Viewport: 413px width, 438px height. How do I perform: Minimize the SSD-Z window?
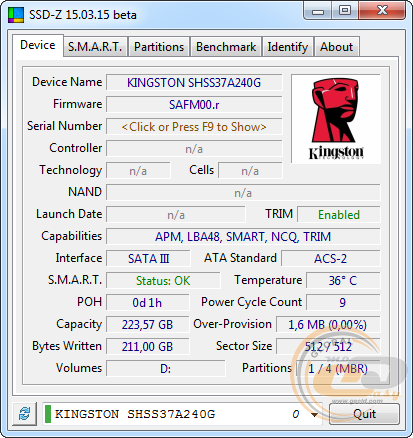[x=318, y=11]
